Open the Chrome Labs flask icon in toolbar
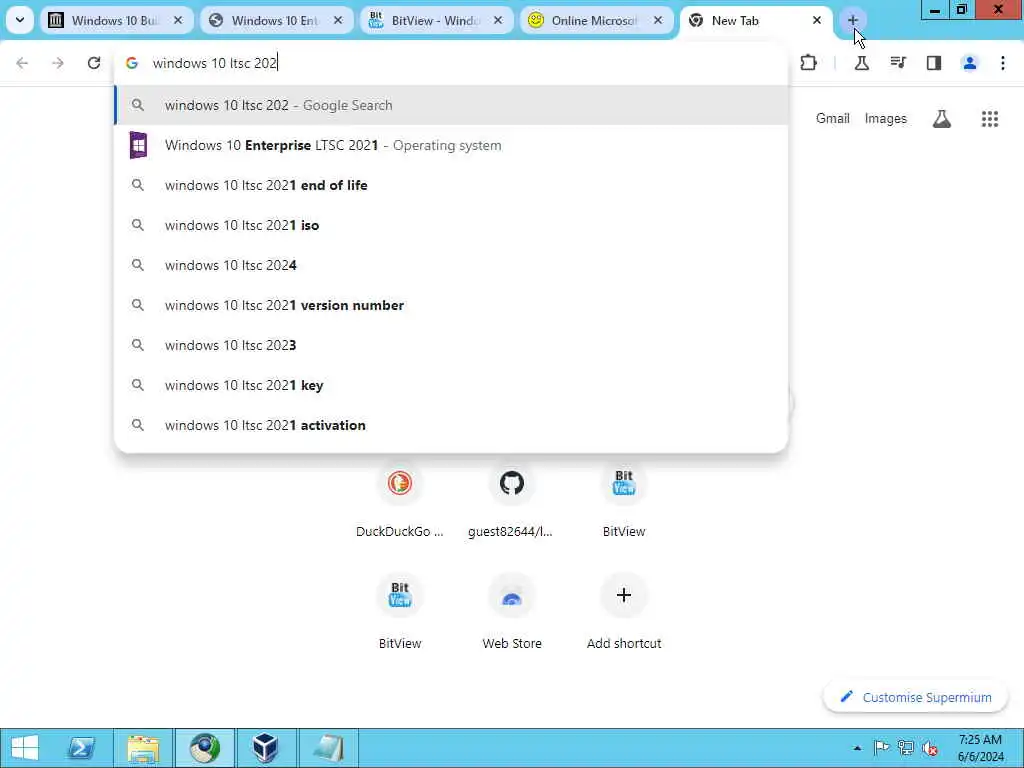Viewport: 1024px width, 768px height. pyautogui.click(x=861, y=63)
